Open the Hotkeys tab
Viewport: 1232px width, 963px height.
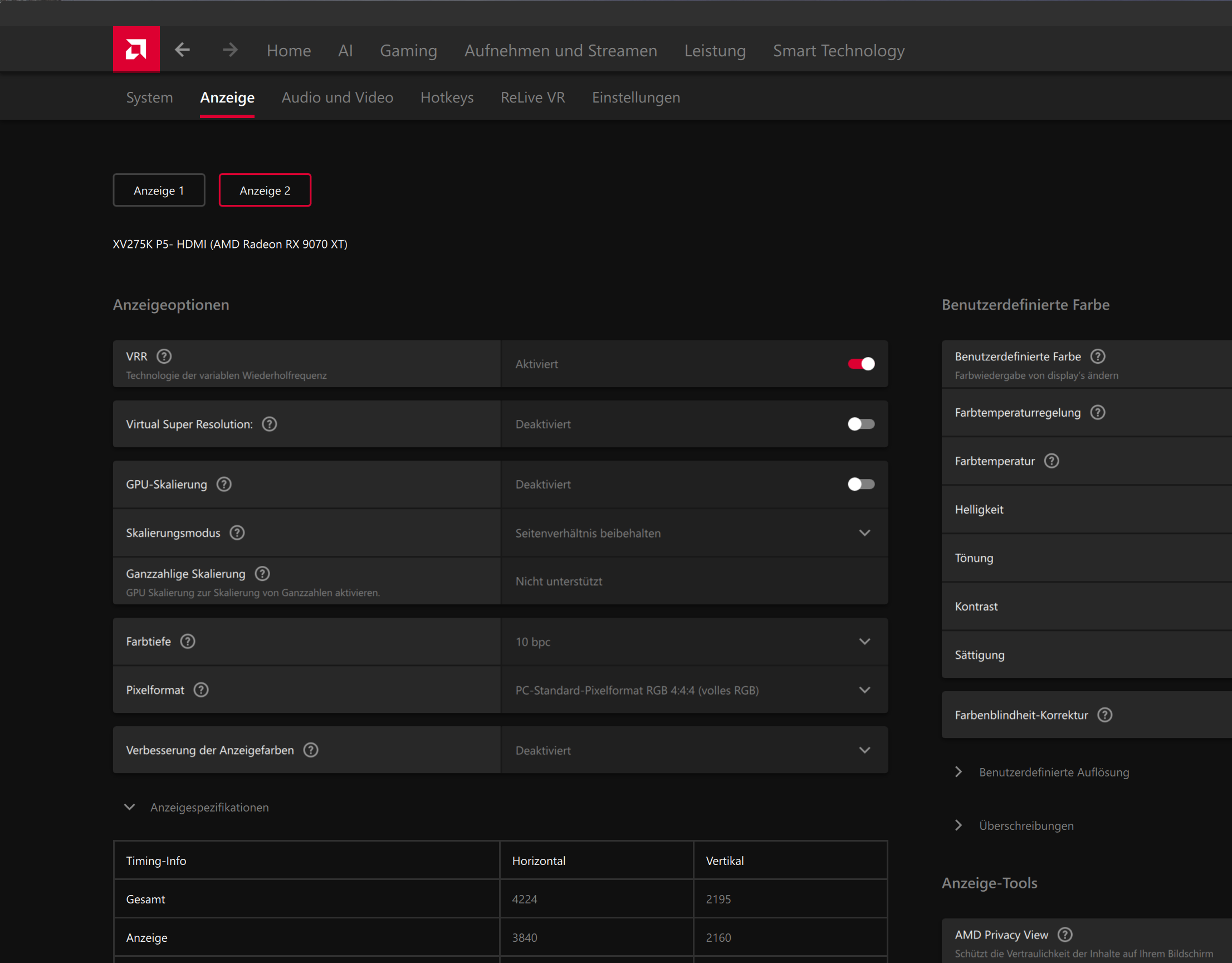447,97
